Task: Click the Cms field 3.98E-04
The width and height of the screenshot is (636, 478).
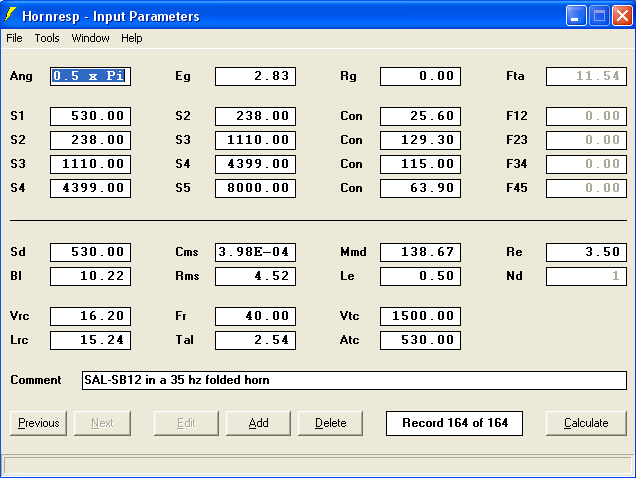Action: [x=256, y=252]
